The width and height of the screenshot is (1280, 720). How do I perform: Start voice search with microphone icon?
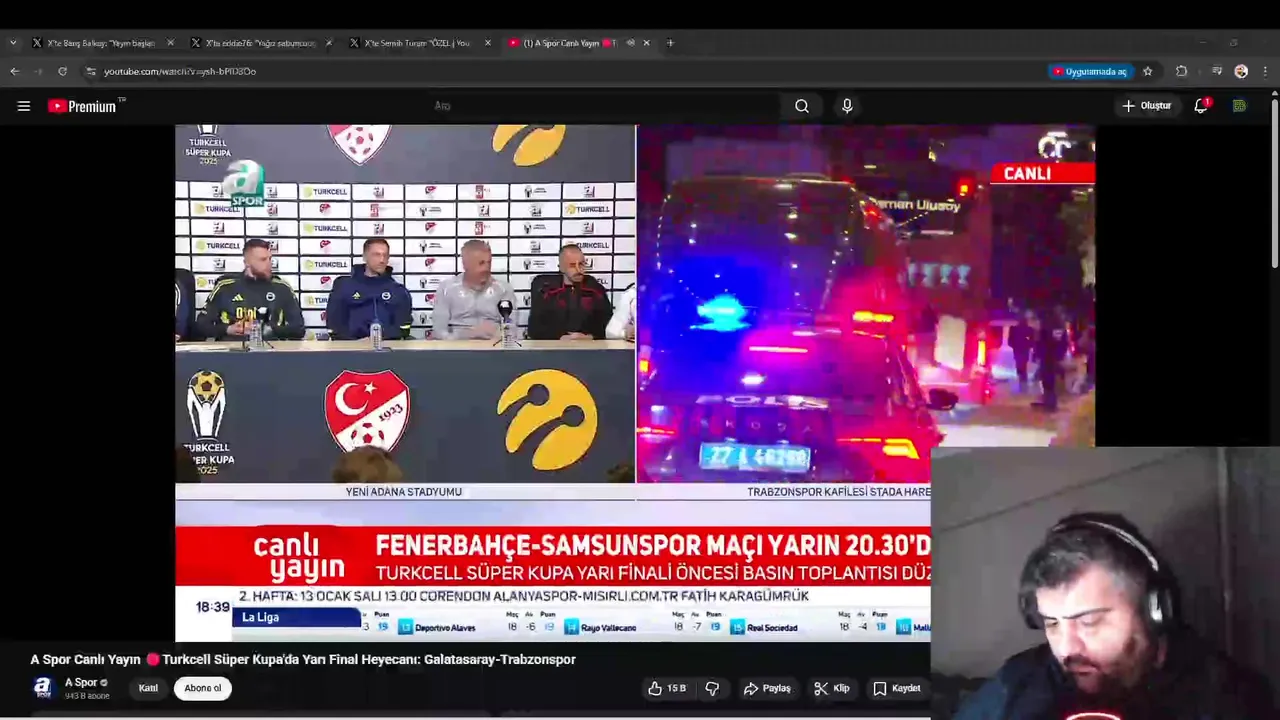847,106
